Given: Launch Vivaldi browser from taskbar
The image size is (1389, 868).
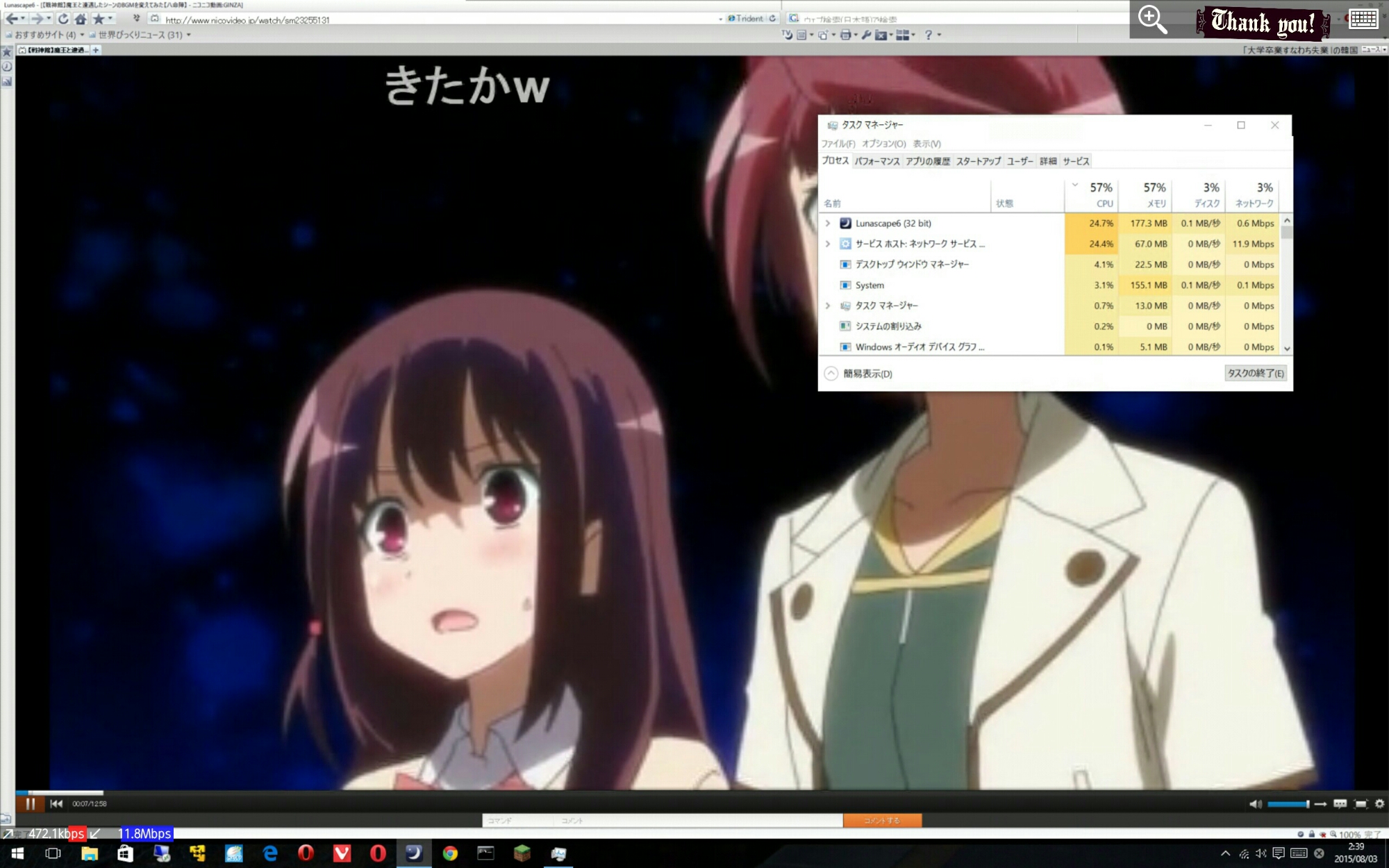Looking at the screenshot, I should 342,853.
